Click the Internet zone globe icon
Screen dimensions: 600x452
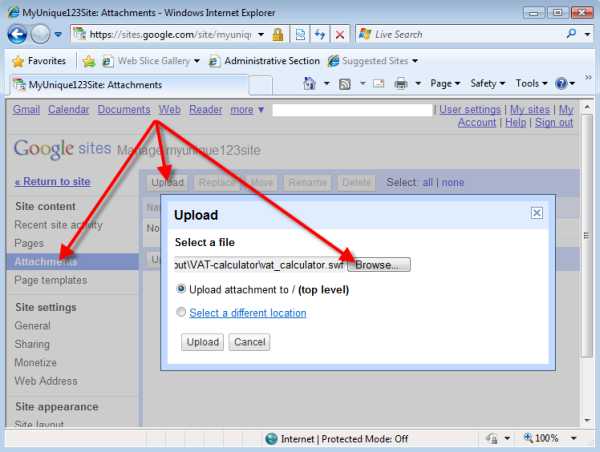click(271, 439)
